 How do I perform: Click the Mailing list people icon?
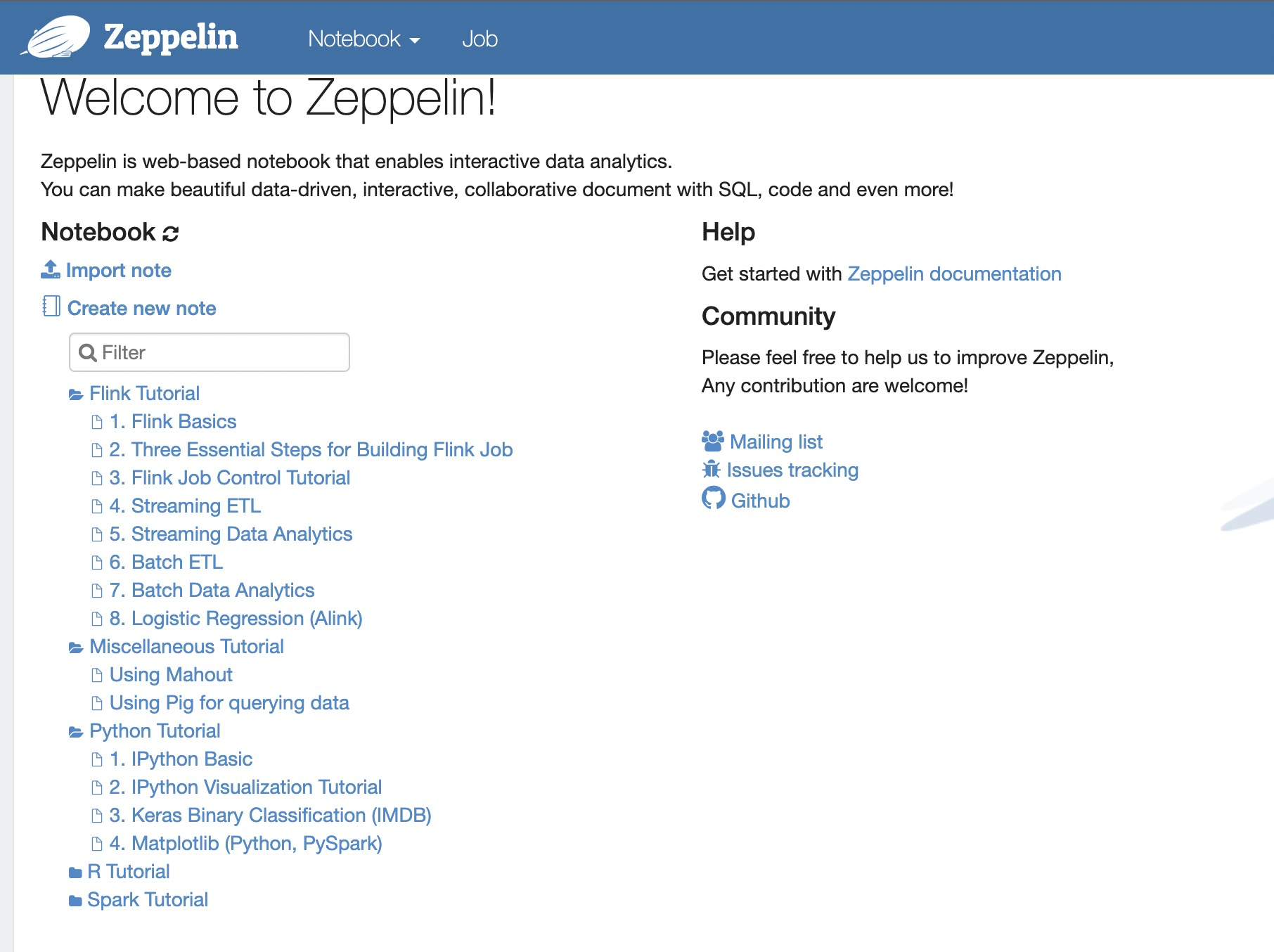(x=712, y=441)
